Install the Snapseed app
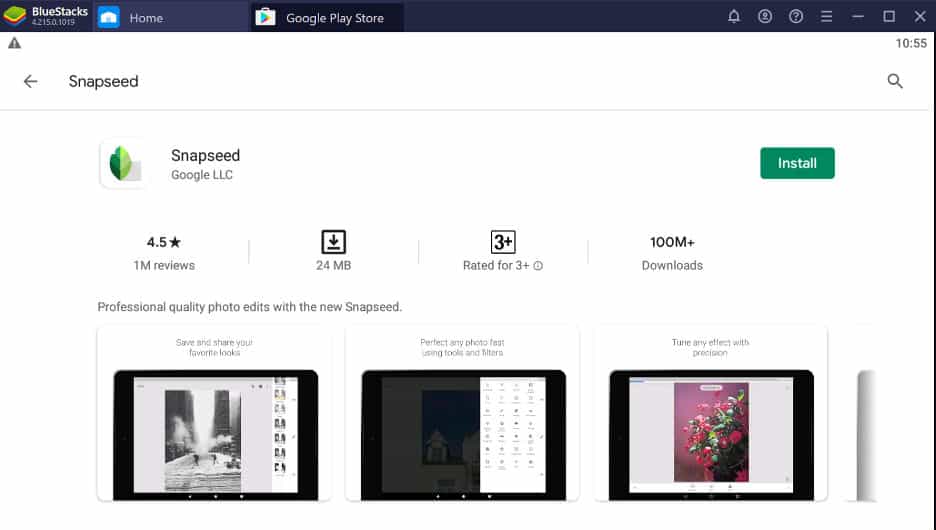 tap(797, 163)
